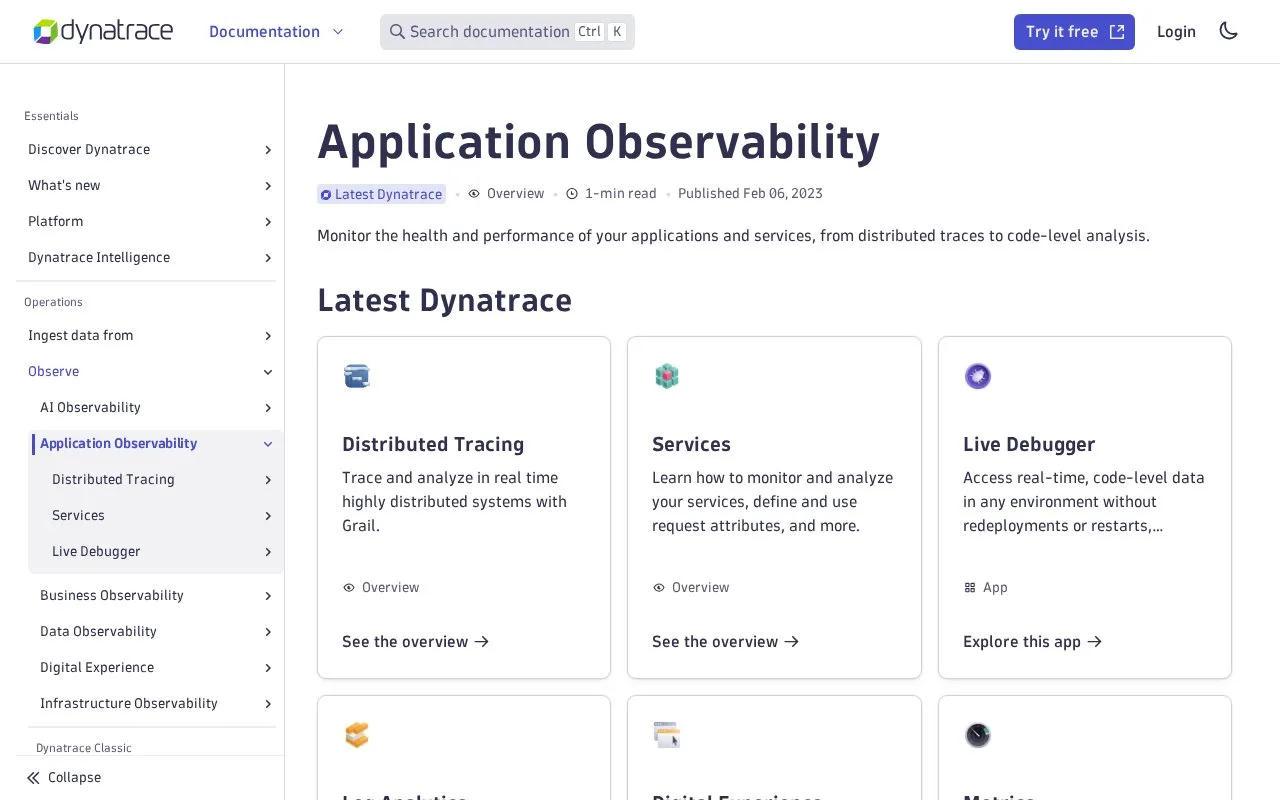Screen dimensions: 1280x800
Task: Click the Collapse sidebar arrows icon
Action: (x=34, y=777)
